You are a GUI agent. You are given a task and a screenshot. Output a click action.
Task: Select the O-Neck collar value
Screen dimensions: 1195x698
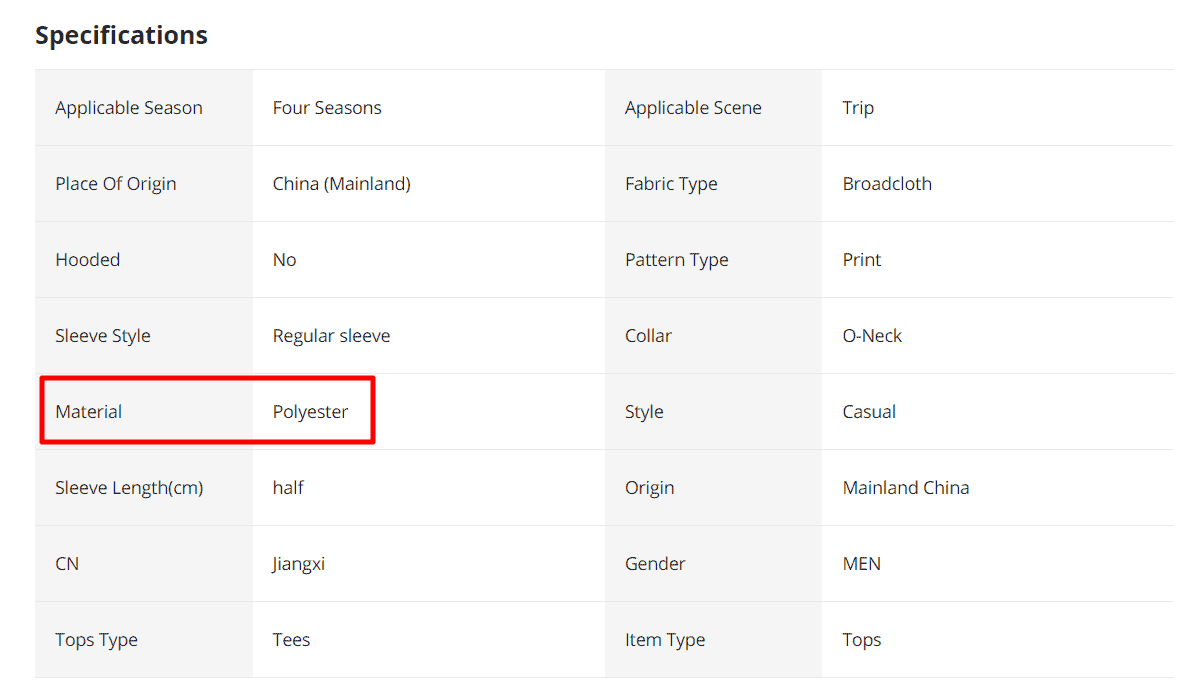pos(872,336)
